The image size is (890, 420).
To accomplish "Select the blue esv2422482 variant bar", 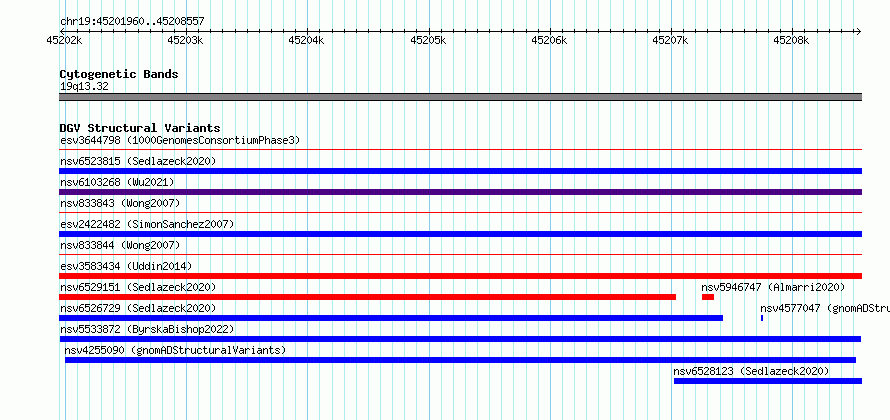I will (x=460, y=234).
